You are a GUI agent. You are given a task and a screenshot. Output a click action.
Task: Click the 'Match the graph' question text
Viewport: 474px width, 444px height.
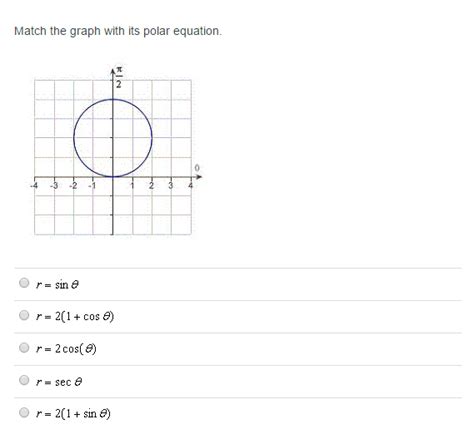click(x=118, y=31)
